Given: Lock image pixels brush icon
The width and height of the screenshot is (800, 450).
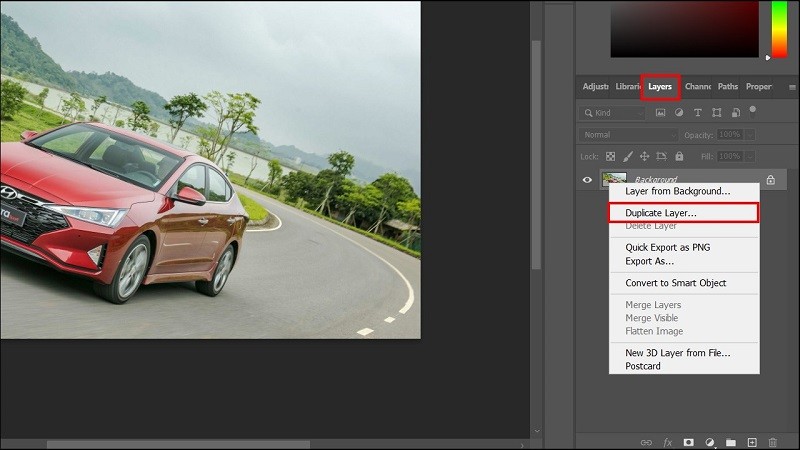Looking at the screenshot, I should (628, 156).
